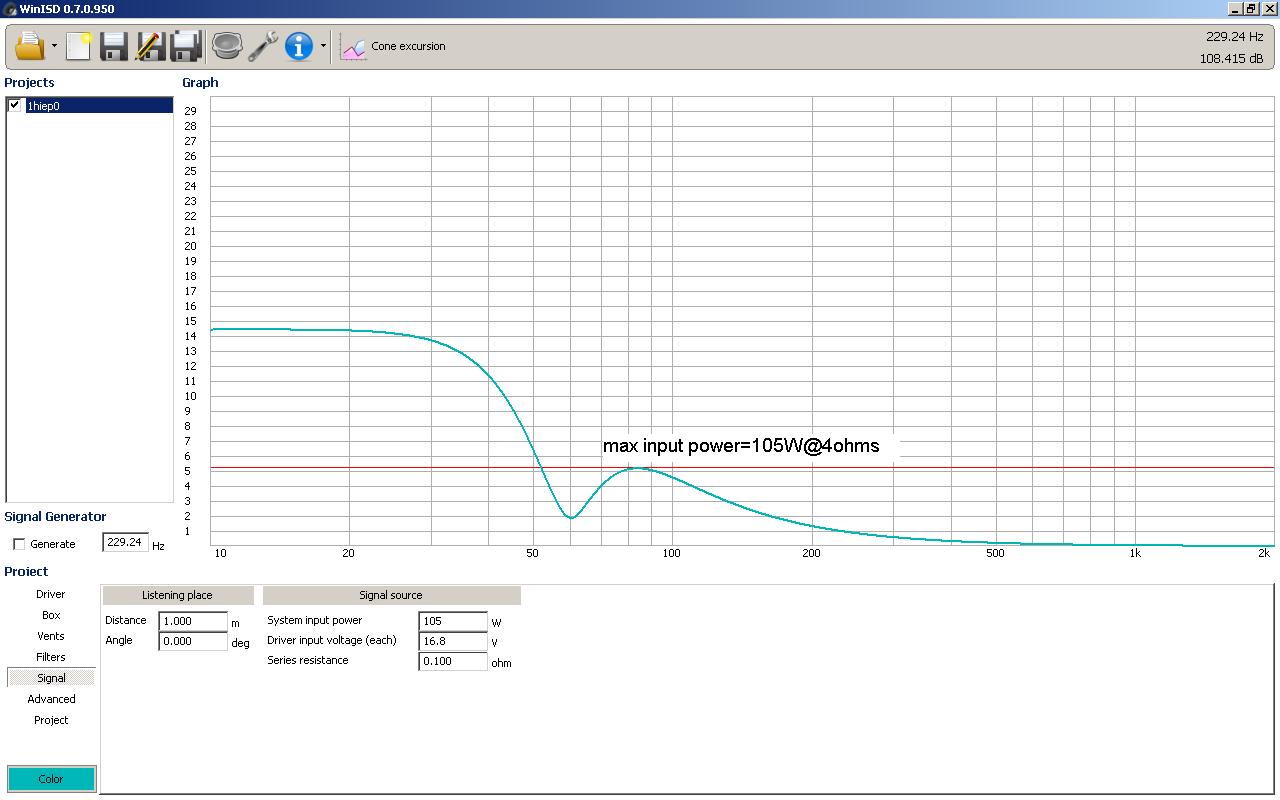Enable the signal Generate checkbox
1280x800 pixels.
19,544
